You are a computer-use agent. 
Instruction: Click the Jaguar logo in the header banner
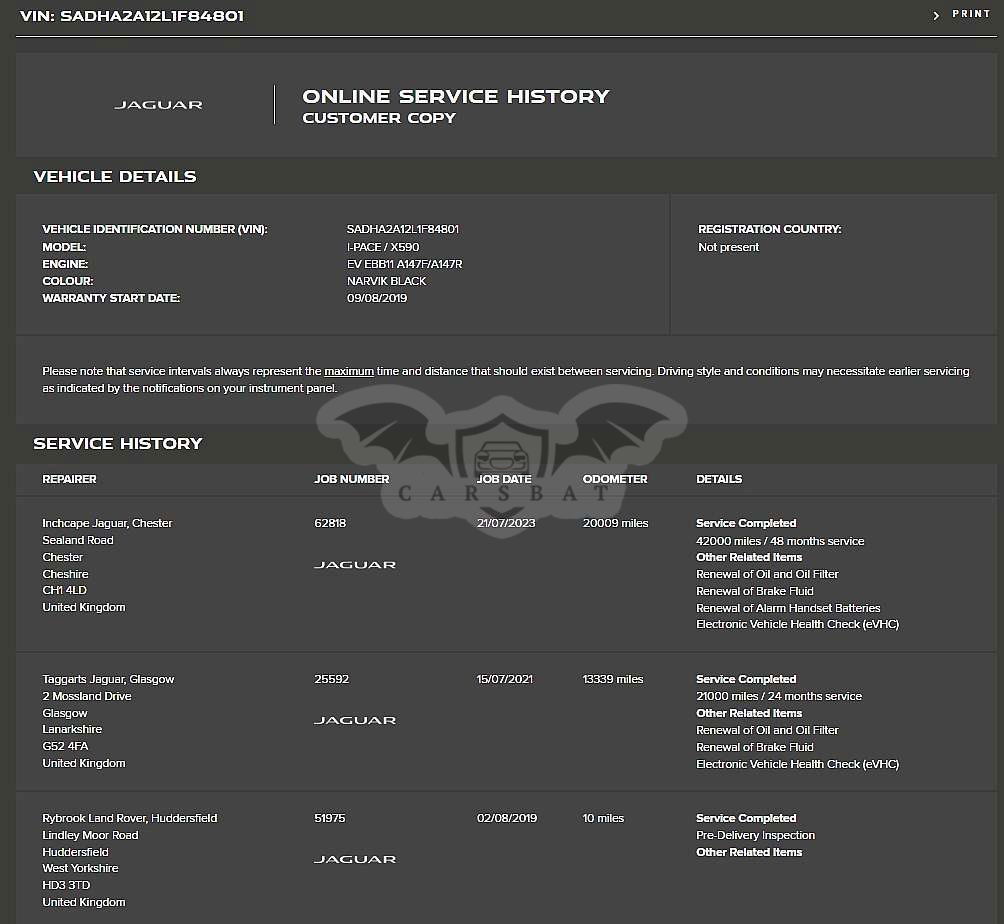point(158,105)
